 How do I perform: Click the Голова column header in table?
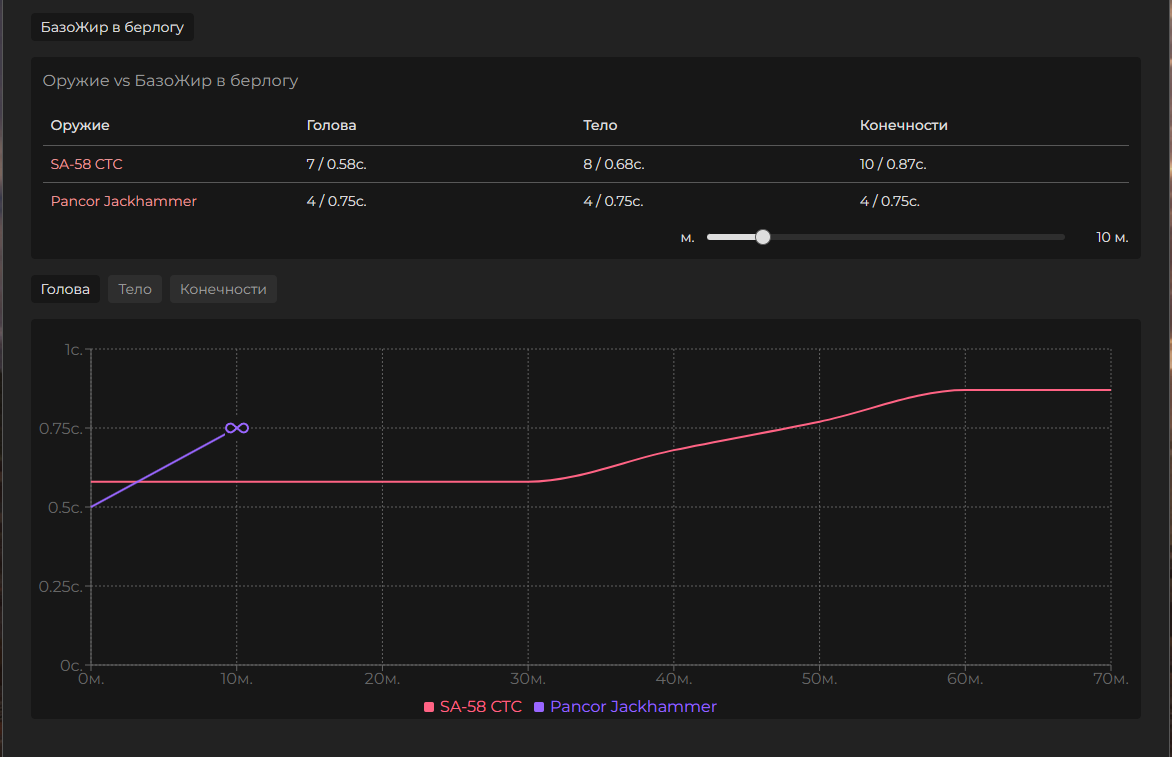click(x=331, y=125)
